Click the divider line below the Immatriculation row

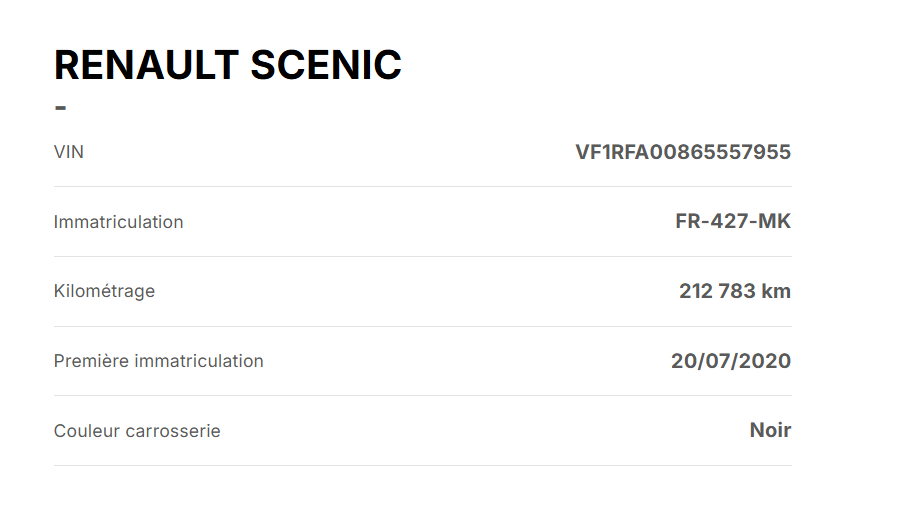pyautogui.click(x=422, y=256)
